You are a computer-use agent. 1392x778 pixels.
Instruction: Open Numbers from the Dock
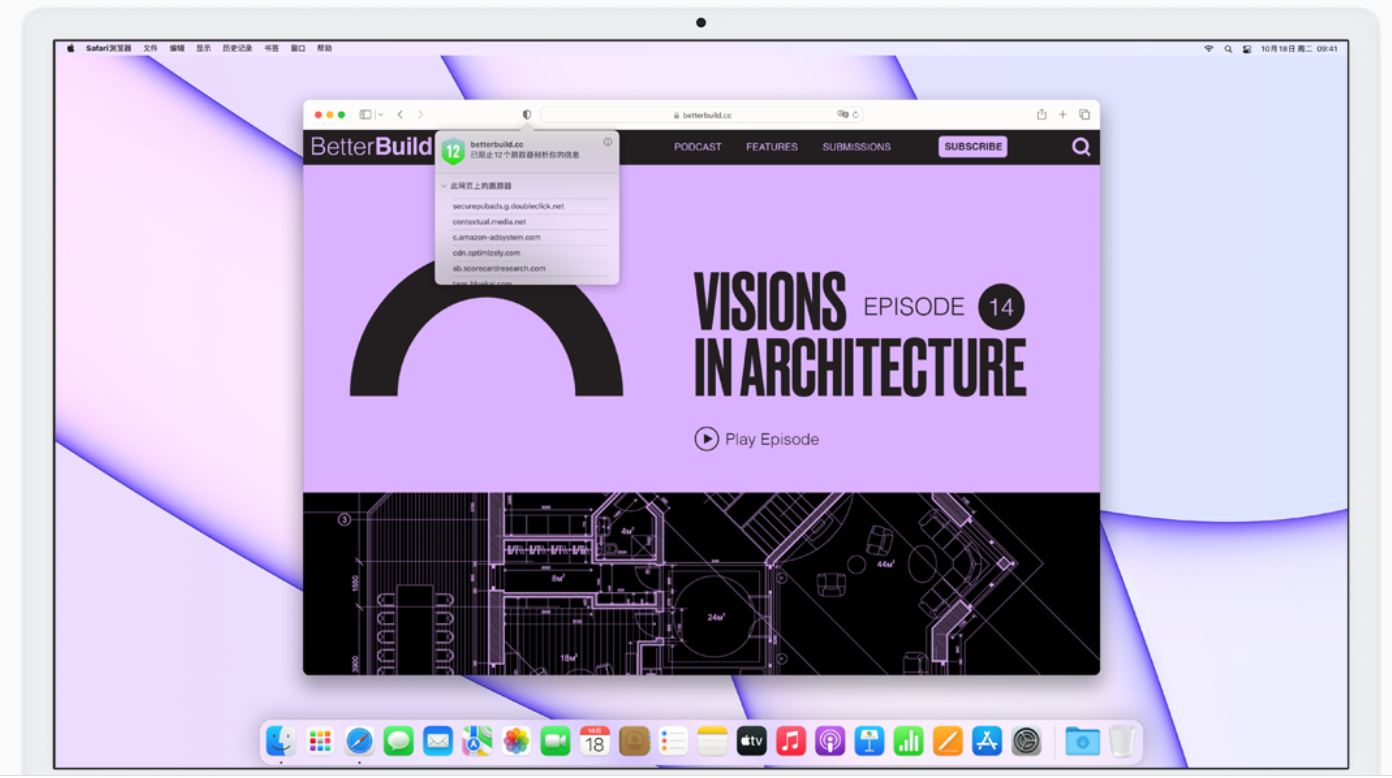[909, 741]
